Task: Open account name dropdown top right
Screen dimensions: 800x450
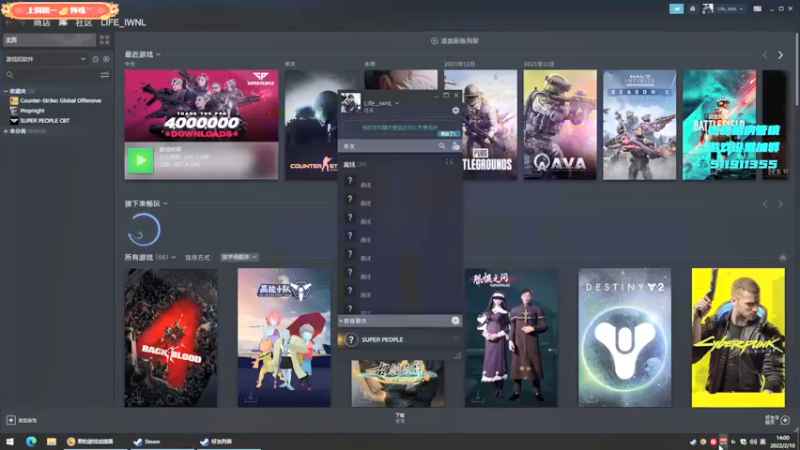Action: [730, 9]
